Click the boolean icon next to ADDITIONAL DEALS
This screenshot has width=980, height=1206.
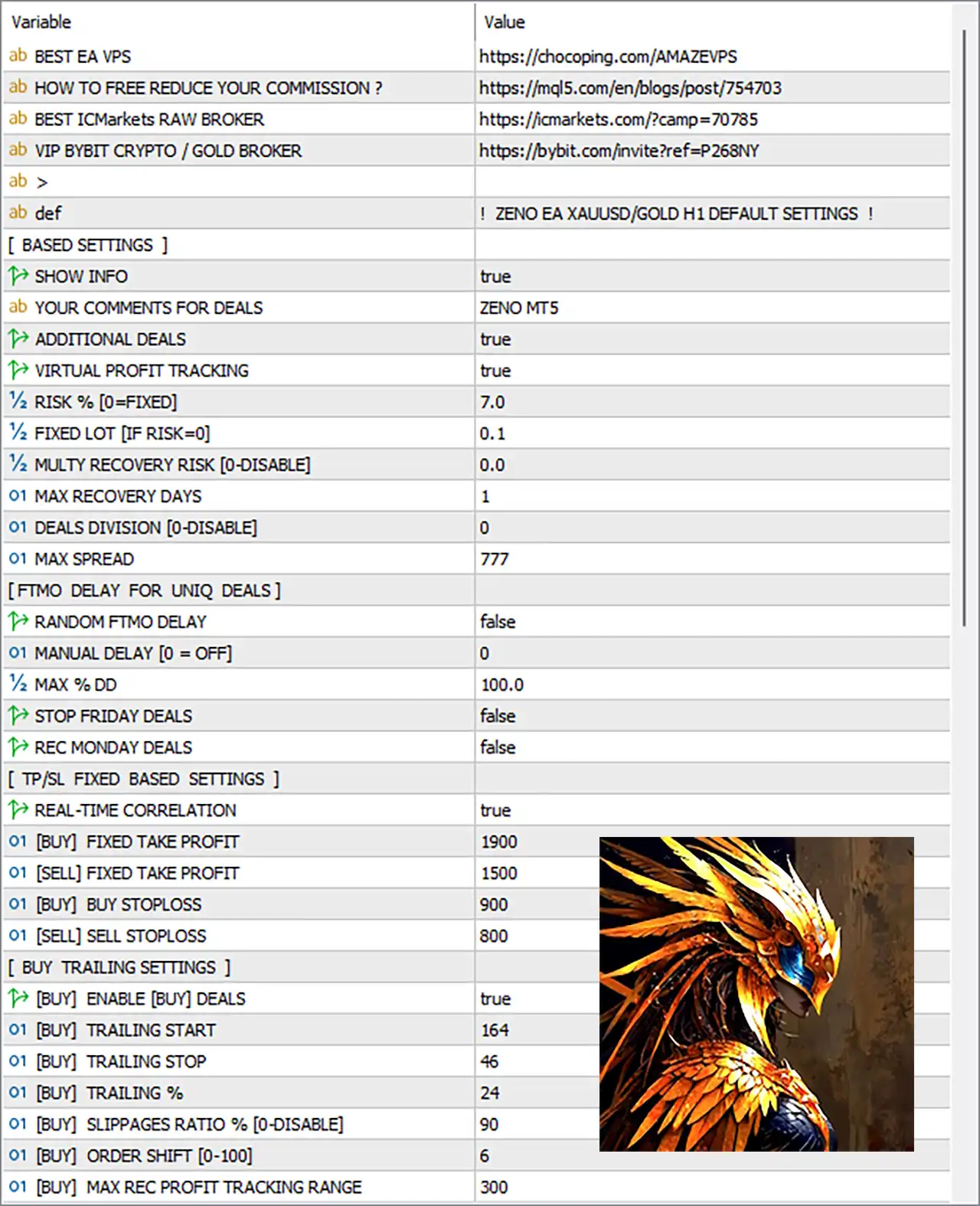point(18,338)
